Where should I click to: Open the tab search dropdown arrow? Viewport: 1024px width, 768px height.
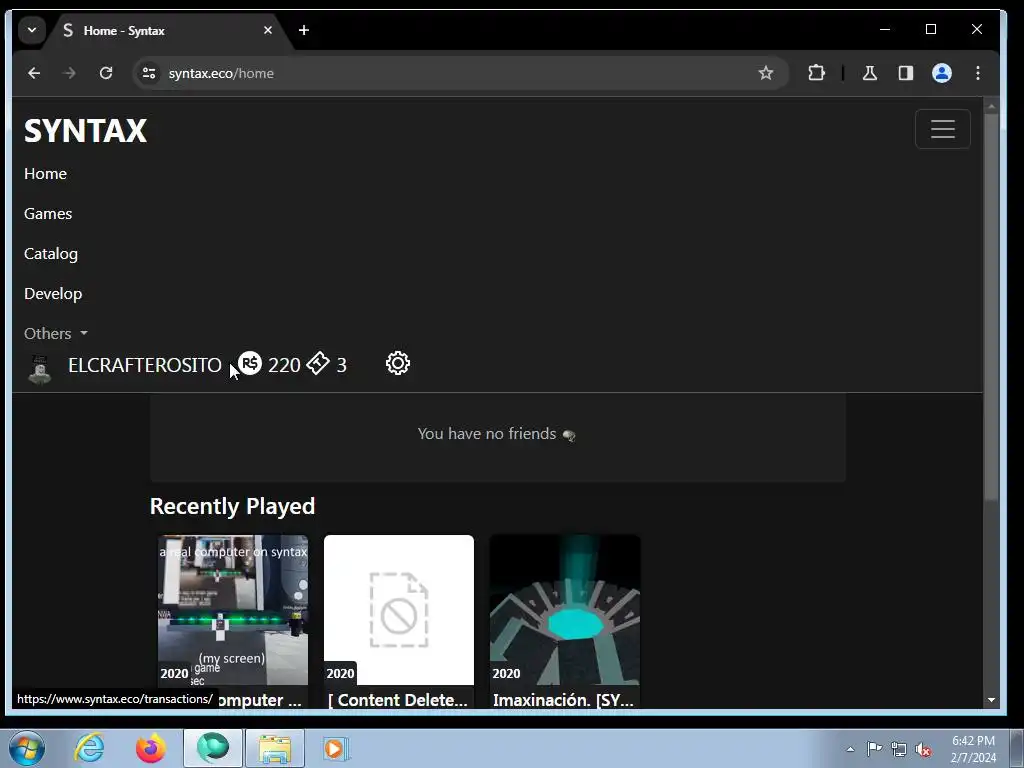(x=31, y=30)
